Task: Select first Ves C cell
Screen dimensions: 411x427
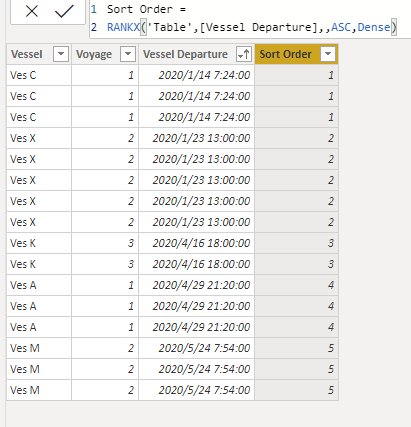Action: click(x=39, y=75)
